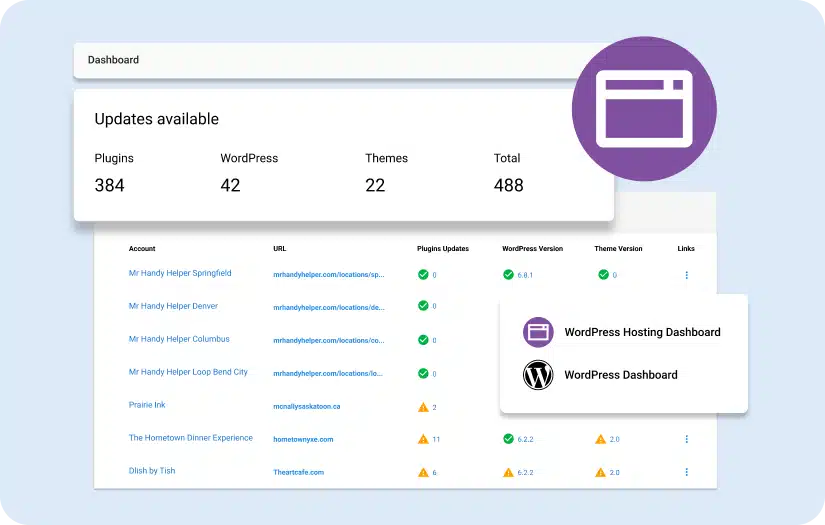The image size is (825, 525).
Task: Open the Mr Handy Helper Denver account
Action: (x=173, y=306)
